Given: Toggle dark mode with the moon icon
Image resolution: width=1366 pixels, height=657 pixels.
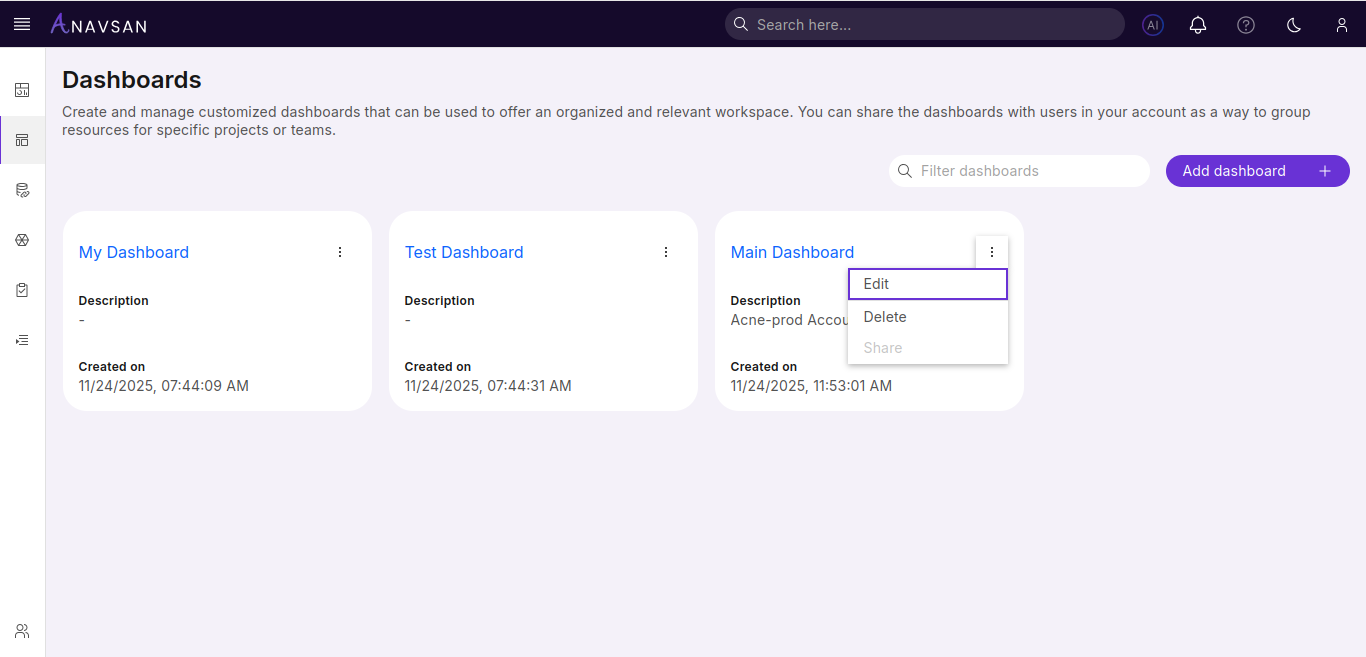Looking at the screenshot, I should click(1293, 24).
